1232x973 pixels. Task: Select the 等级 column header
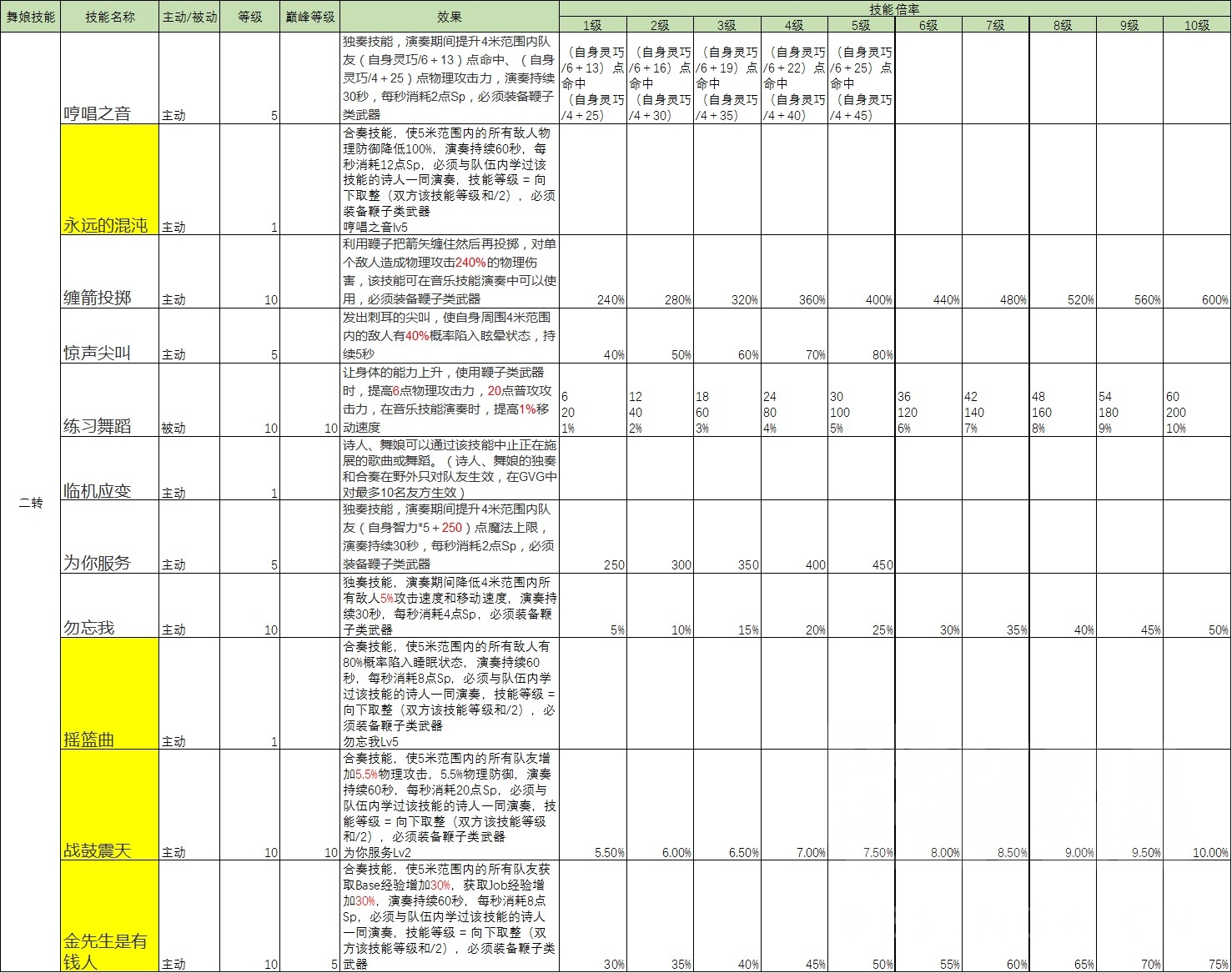pyautogui.click(x=249, y=17)
